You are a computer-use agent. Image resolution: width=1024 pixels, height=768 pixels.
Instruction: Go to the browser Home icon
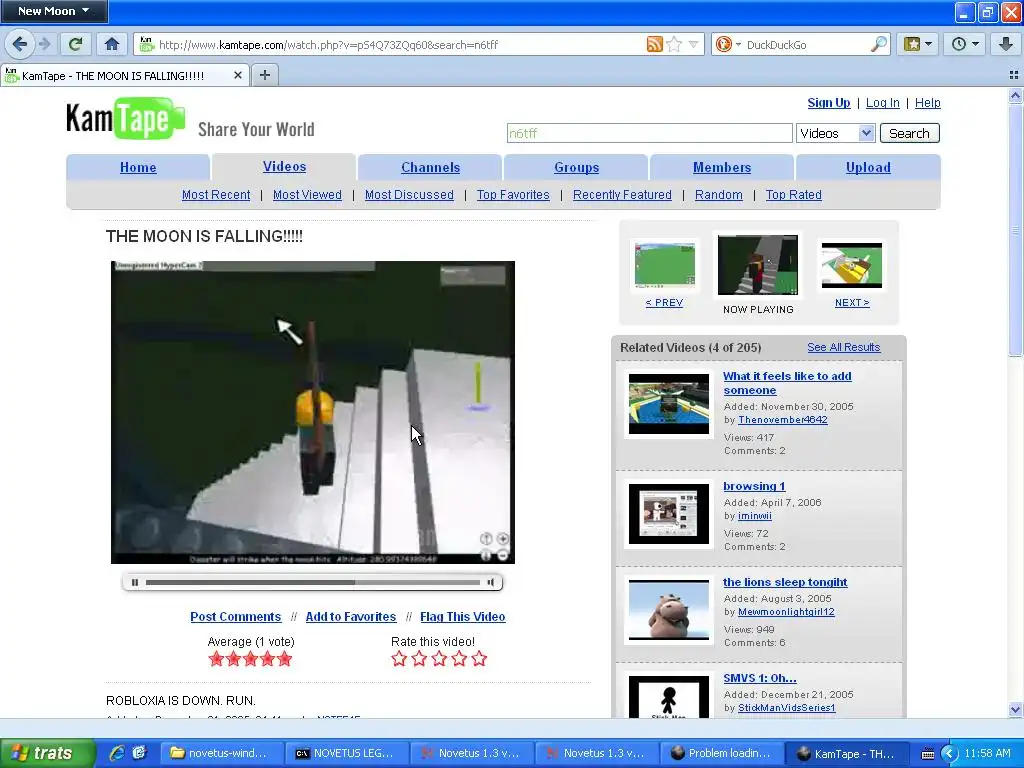[x=112, y=44]
